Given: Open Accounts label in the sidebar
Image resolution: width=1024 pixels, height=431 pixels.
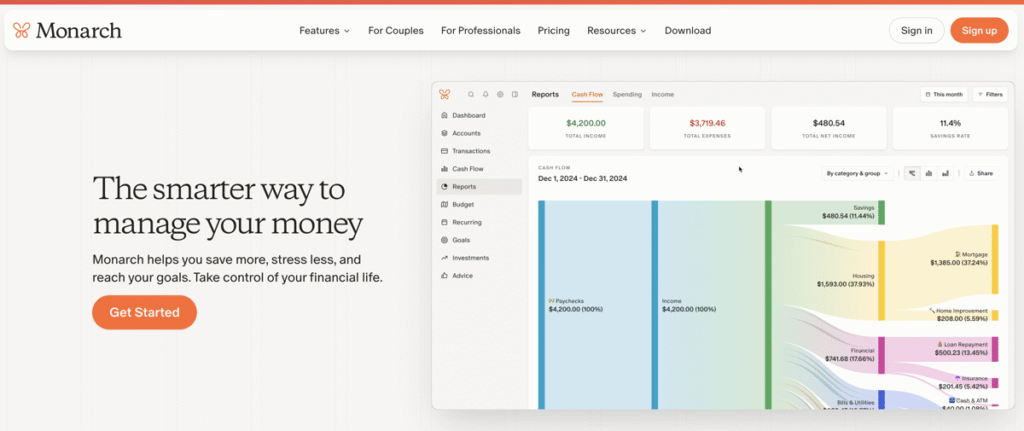Looking at the screenshot, I should (x=466, y=133).
